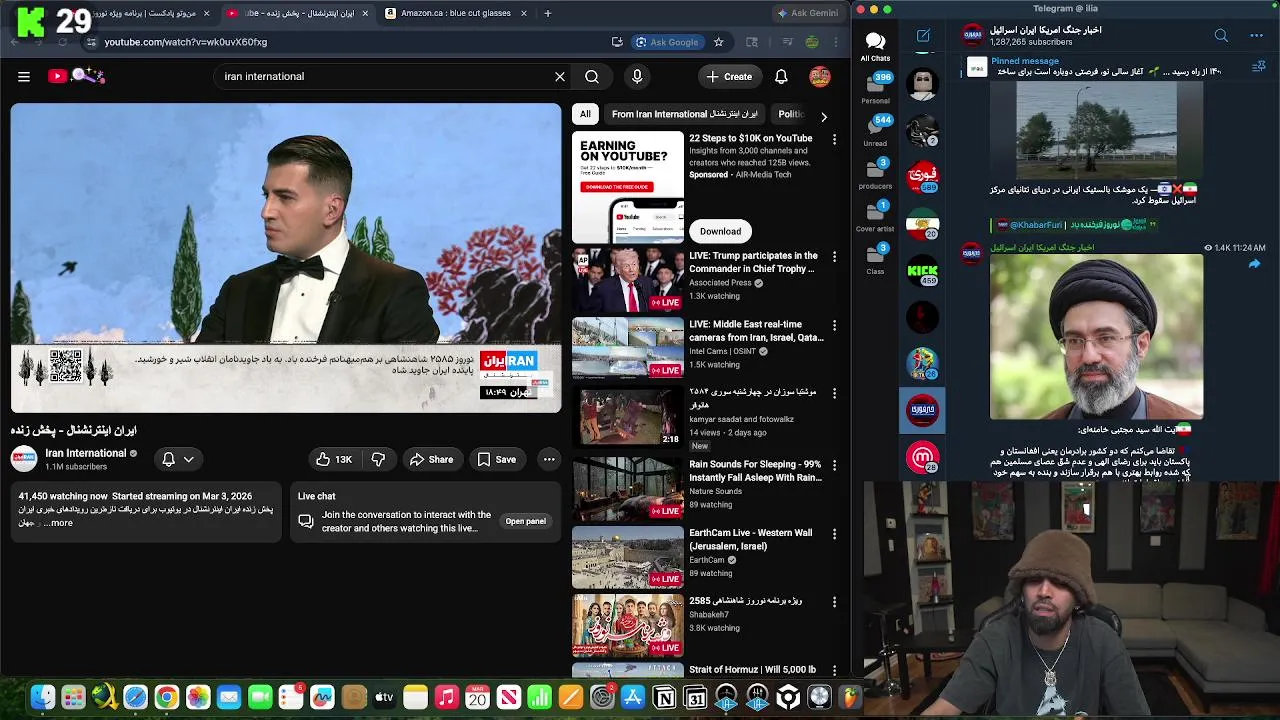Open the KICK chat in Telegram list

pyautogui.click(x=922, y=270)
